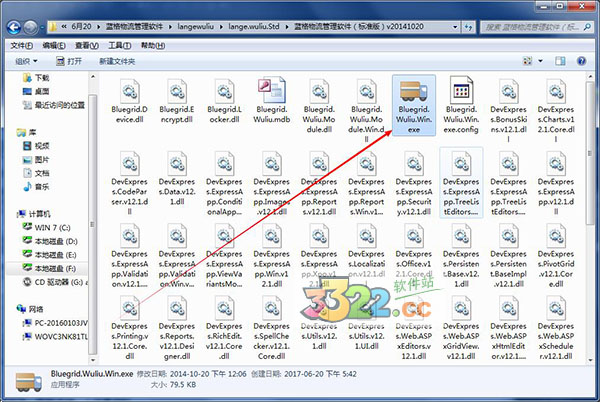The image size is (600, 402).
Task: Click the lange.wuliu.Std breadcrumb segment
Action: point(254,26)
